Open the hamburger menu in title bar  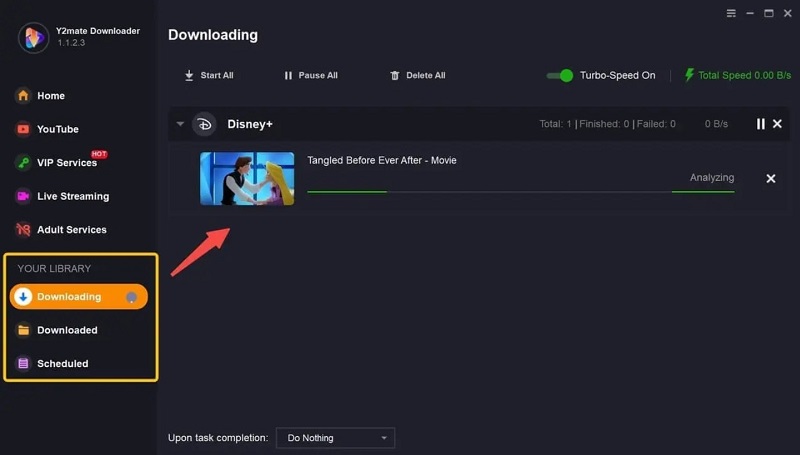click(x=731, y=13)
